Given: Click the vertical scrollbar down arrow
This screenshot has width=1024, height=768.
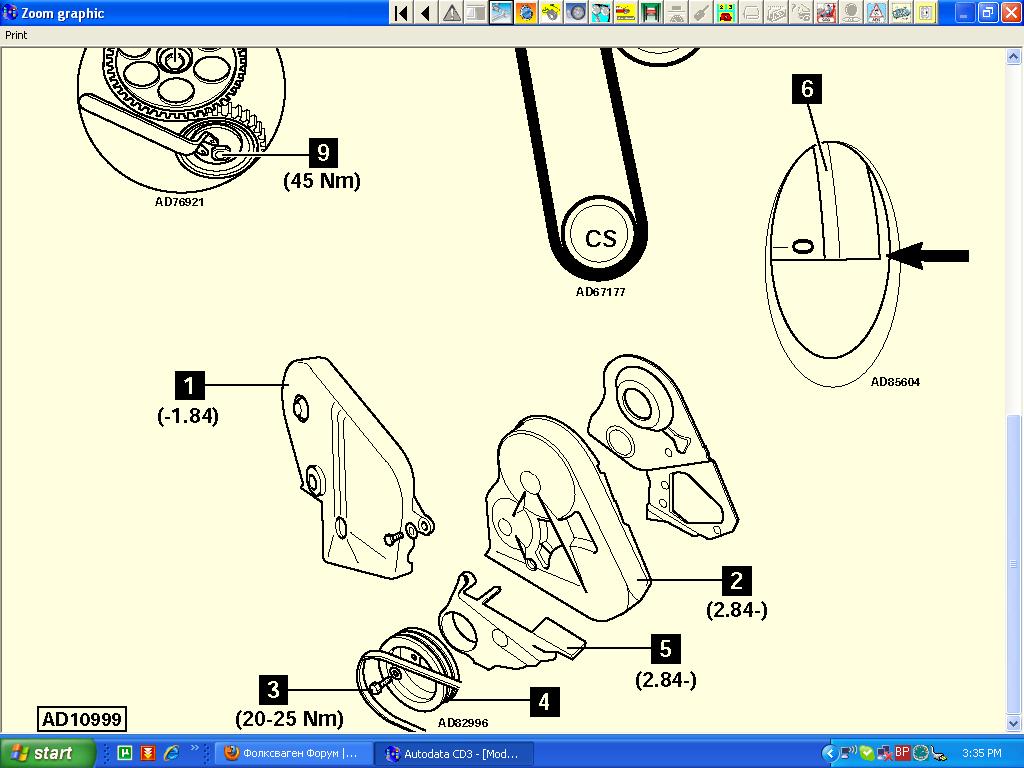Looking at the screenshot, I should tap(1015, 724).
